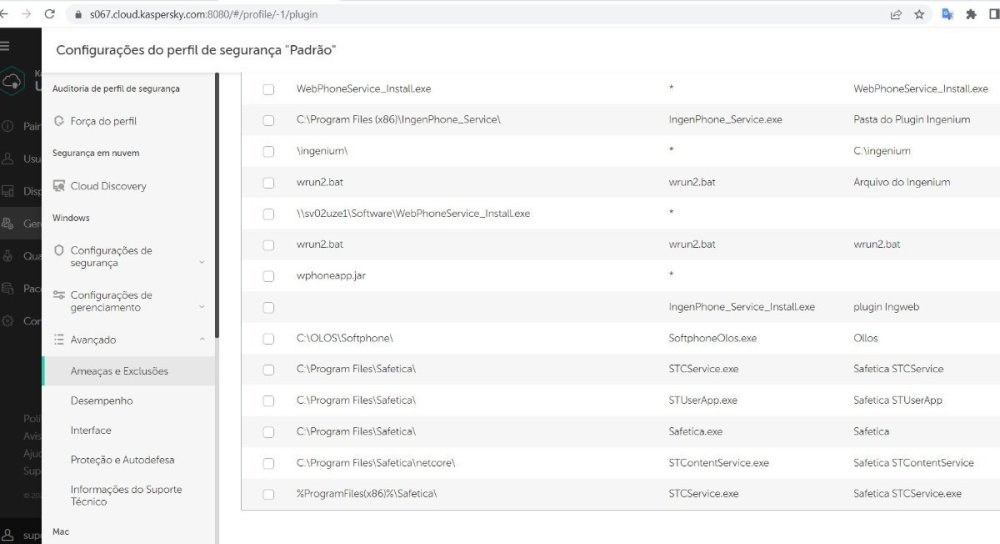Open the browser extensions puzzle icon
The height and width of the screenshot is (544, 1000).
tap(970, 15)
